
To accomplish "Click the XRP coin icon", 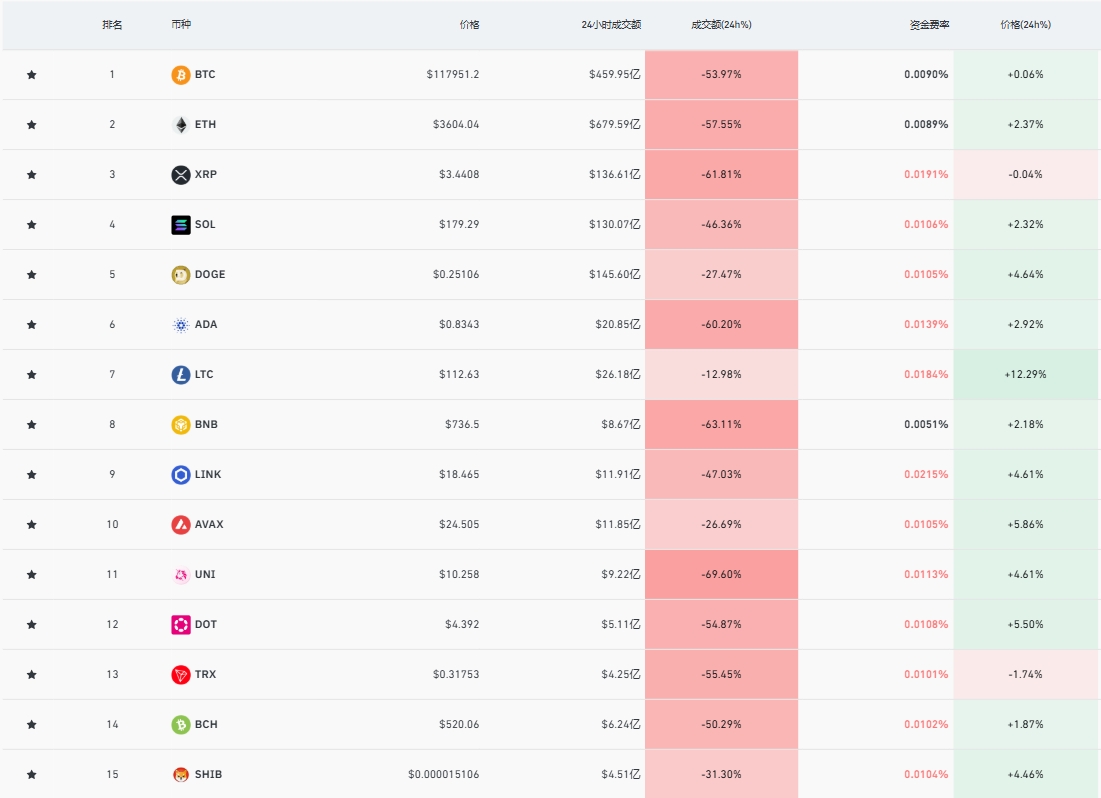I will click(x=180, y=175).
